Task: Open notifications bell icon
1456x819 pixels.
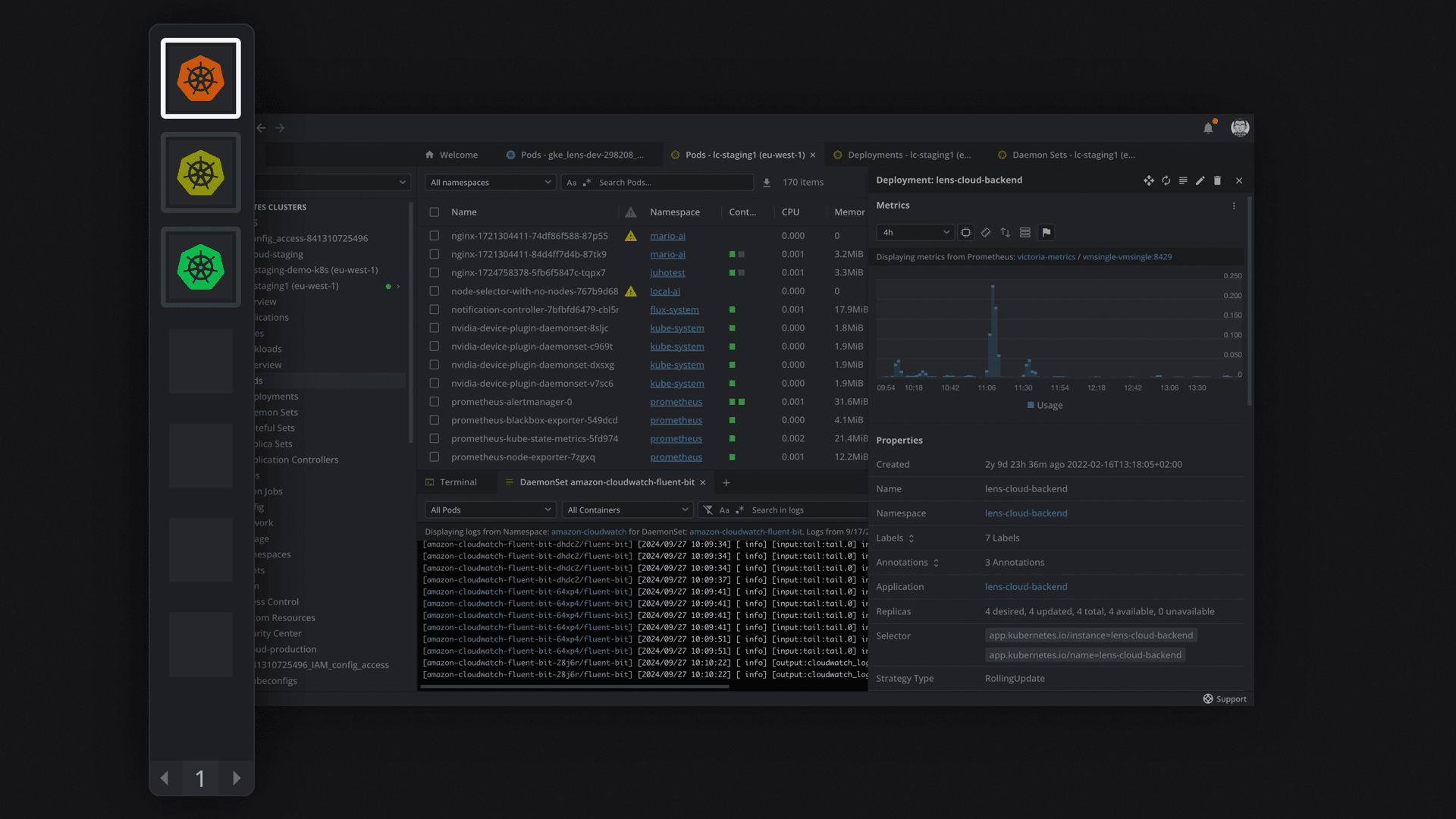Action: 1208,128
